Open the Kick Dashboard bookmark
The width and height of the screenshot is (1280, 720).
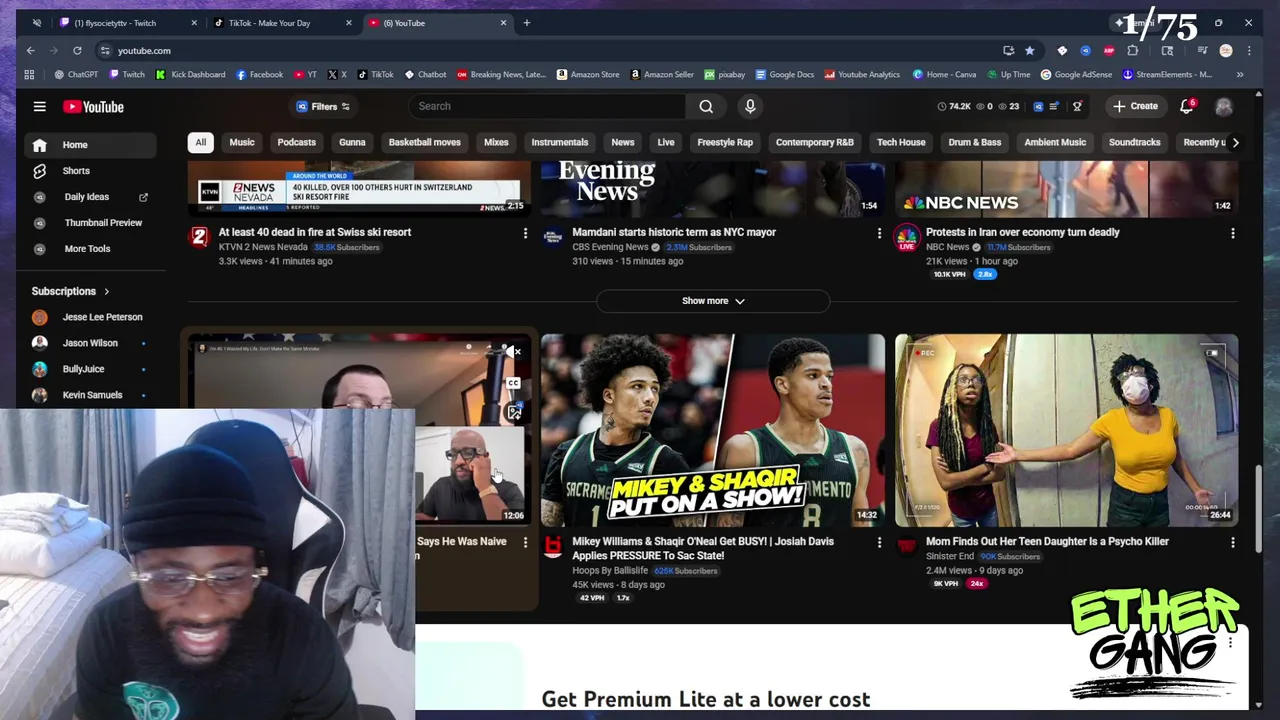[190, 74]
